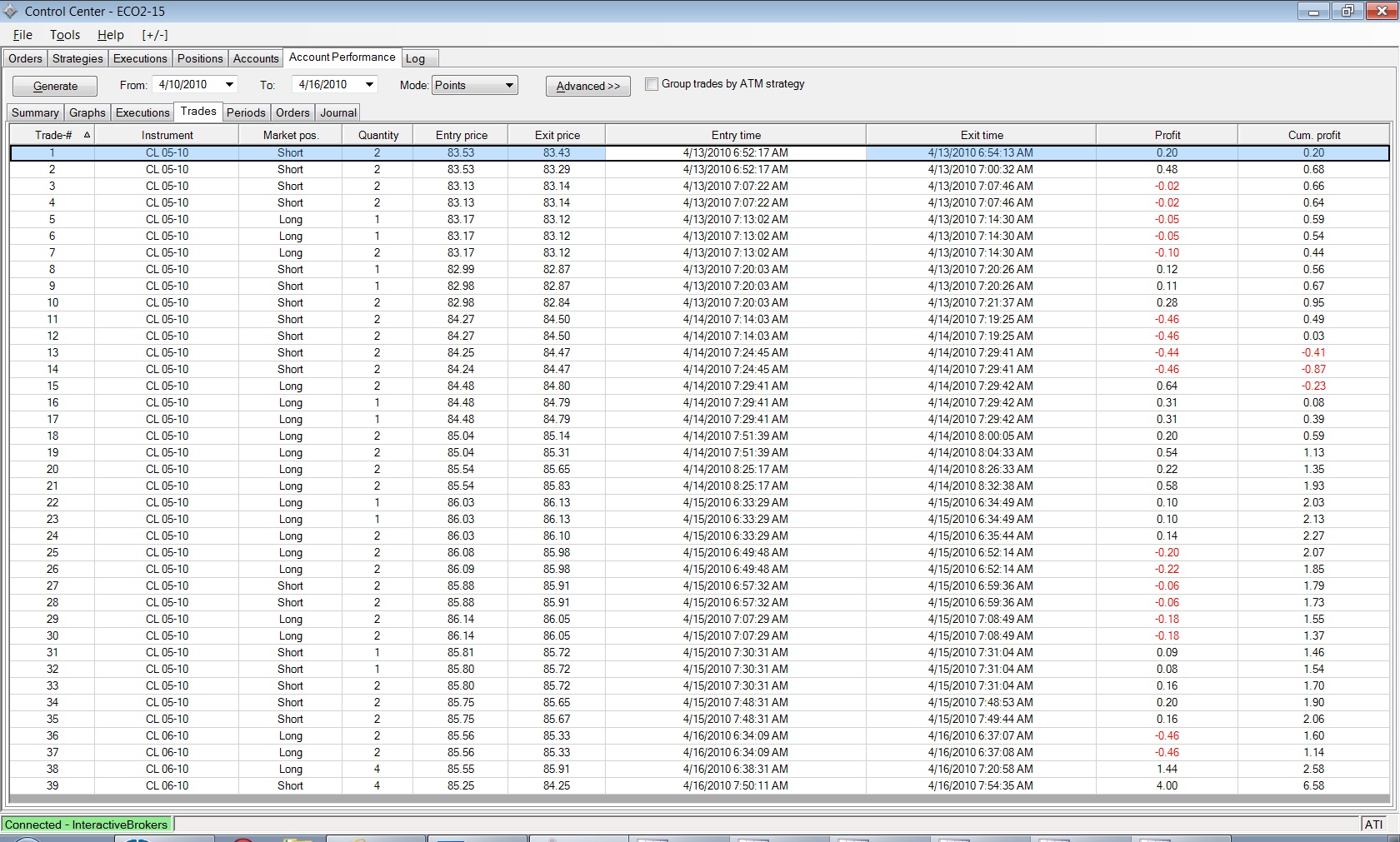Select the Account Performance tab
Viewport: 1400px width, 842px height.
342,57
